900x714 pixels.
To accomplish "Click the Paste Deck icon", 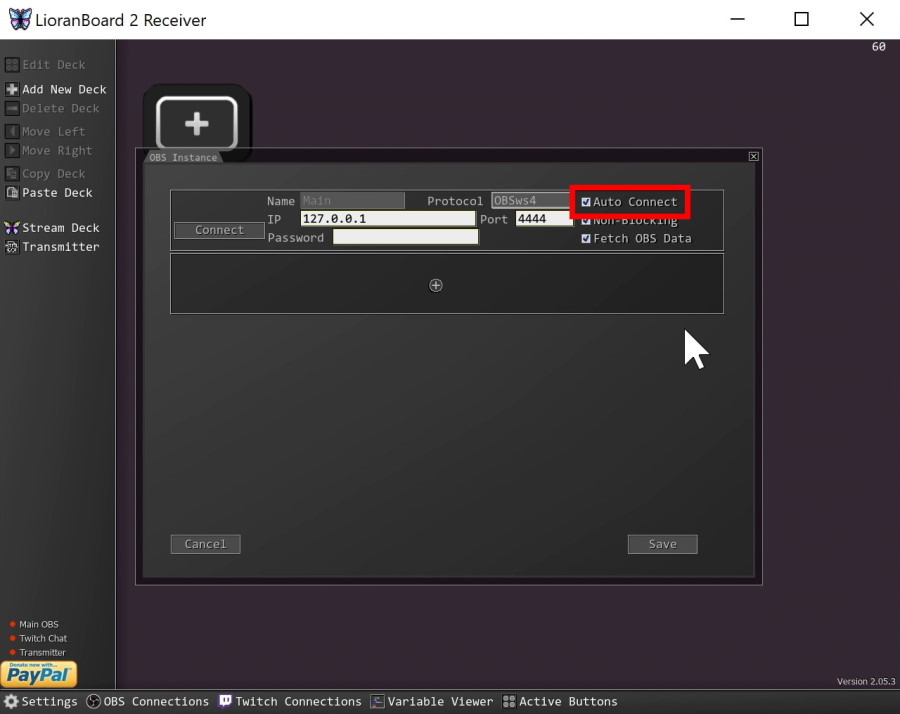I will (11, 192).
